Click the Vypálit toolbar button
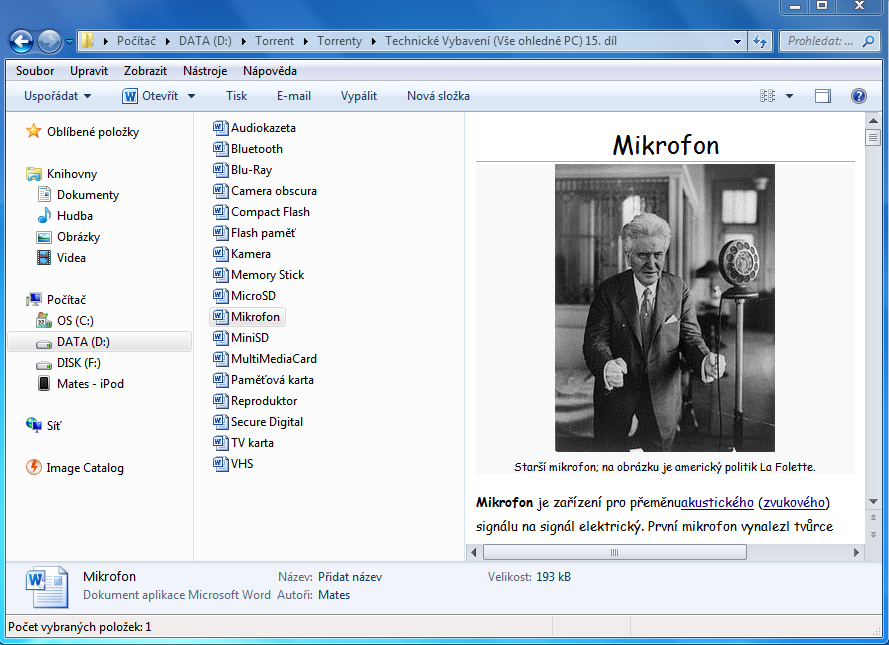Viewport: 889px width, 645px height. 359,96
